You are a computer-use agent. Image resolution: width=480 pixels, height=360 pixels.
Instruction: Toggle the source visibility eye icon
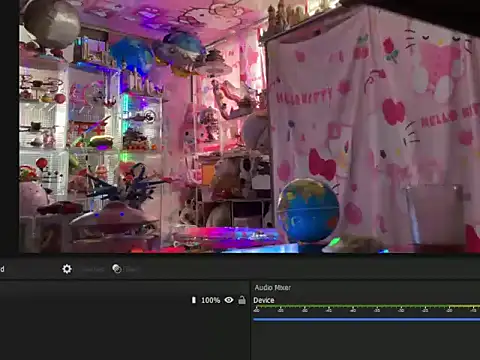[x=229, y=300]
